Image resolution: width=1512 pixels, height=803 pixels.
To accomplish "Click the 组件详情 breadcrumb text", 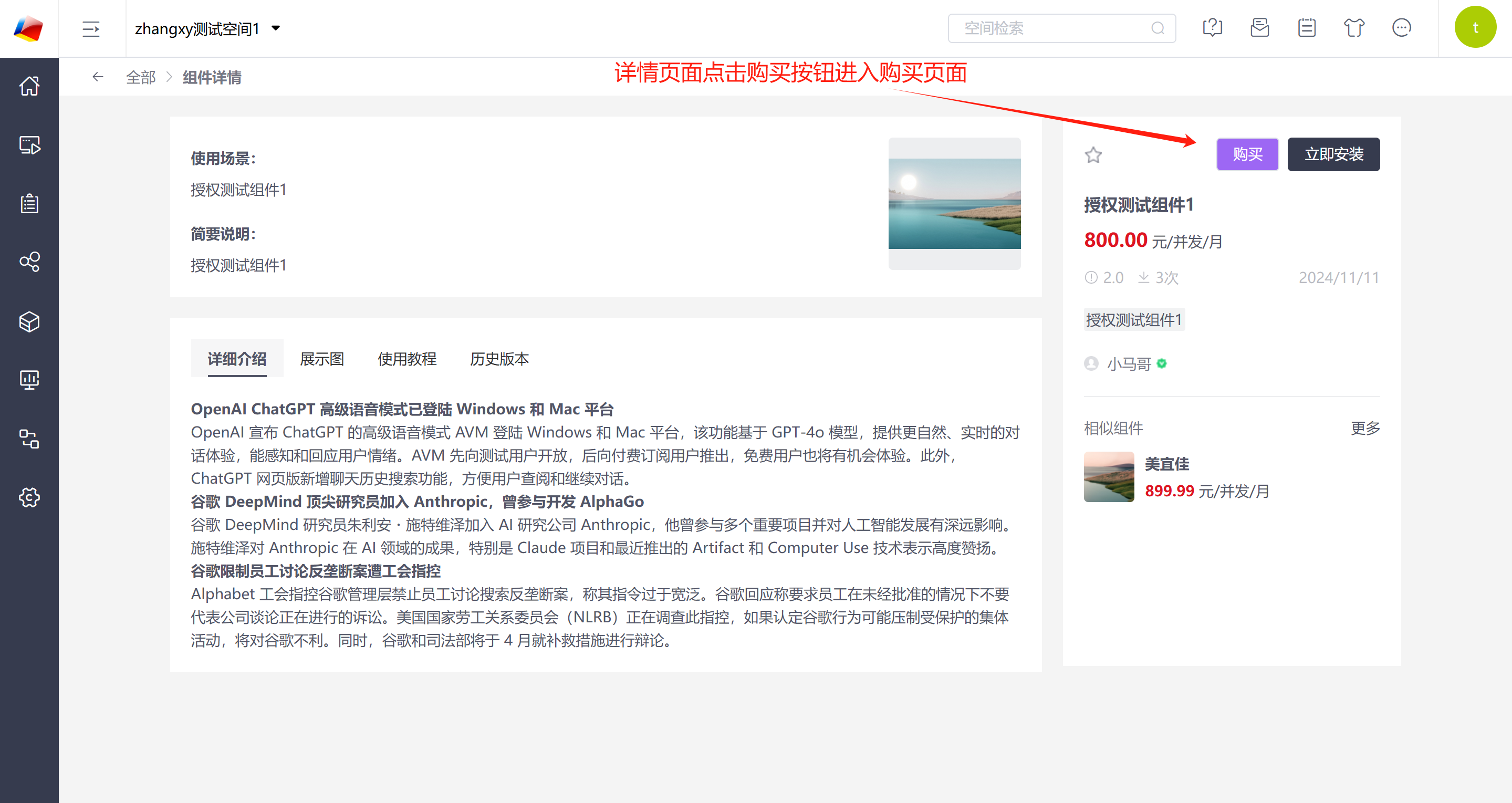I will 212,78.
